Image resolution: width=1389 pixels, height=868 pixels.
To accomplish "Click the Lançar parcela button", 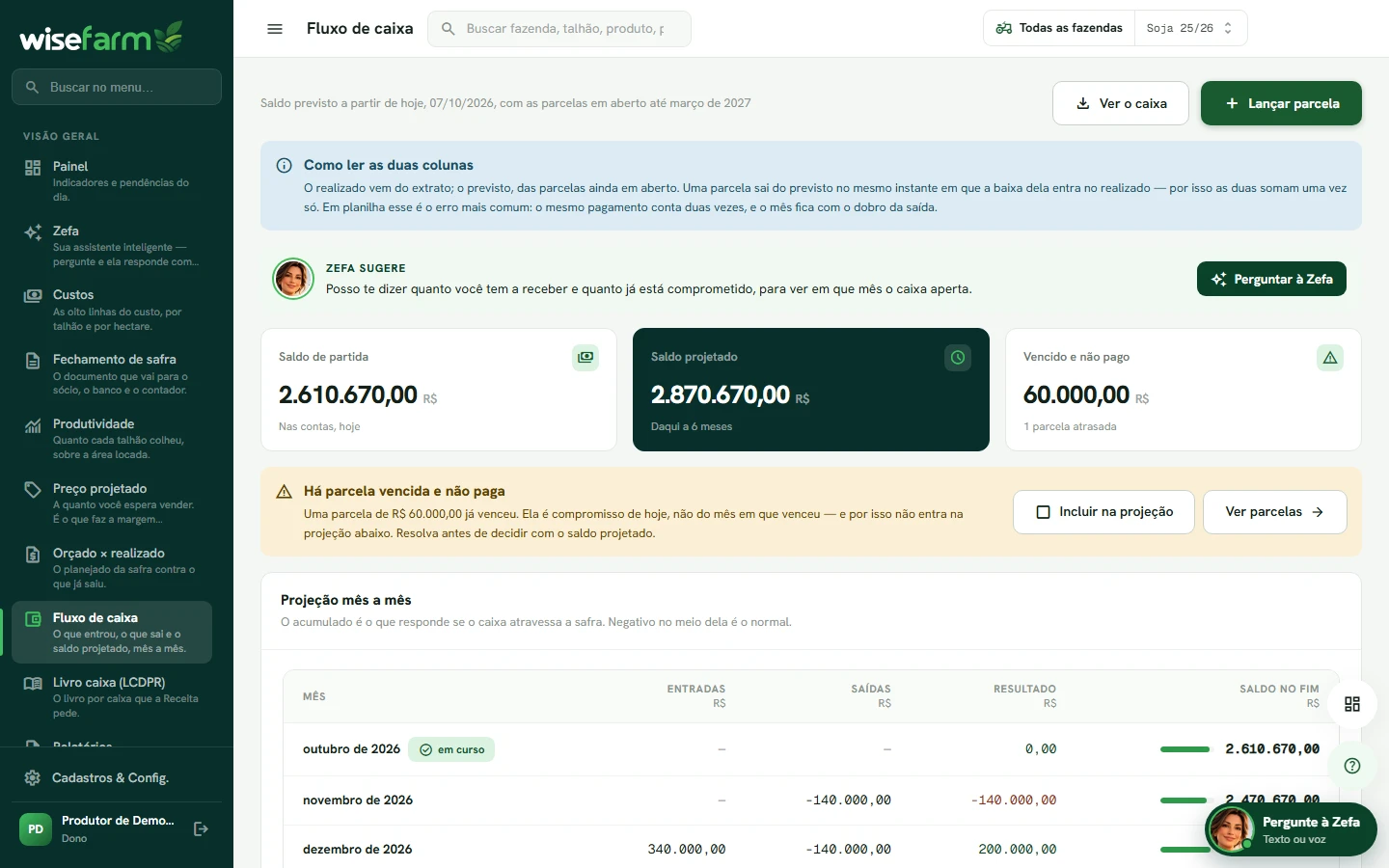I will pyautogui.click(x=1281, y=103).
